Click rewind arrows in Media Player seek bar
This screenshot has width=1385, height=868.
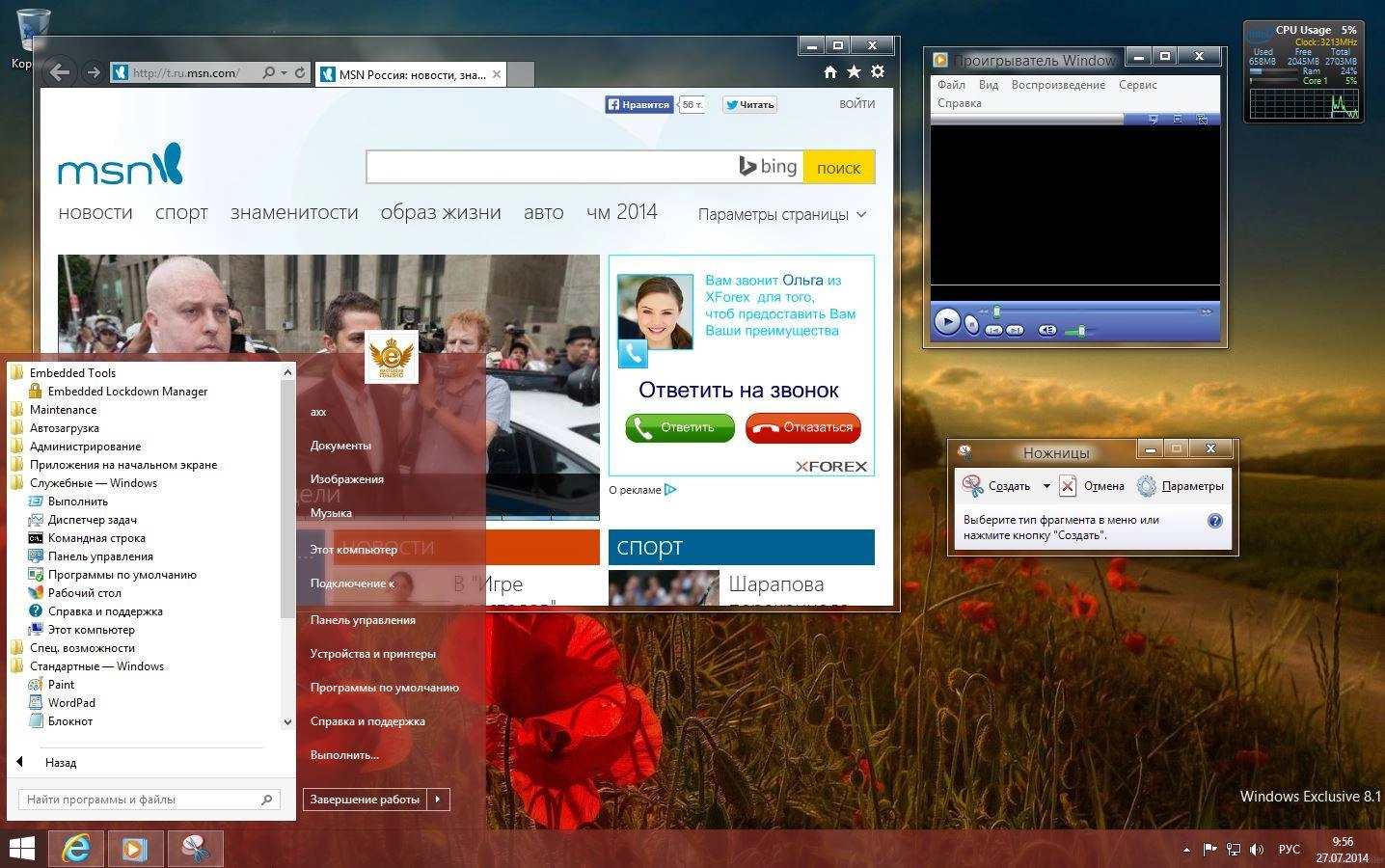[x=984, y=312]
